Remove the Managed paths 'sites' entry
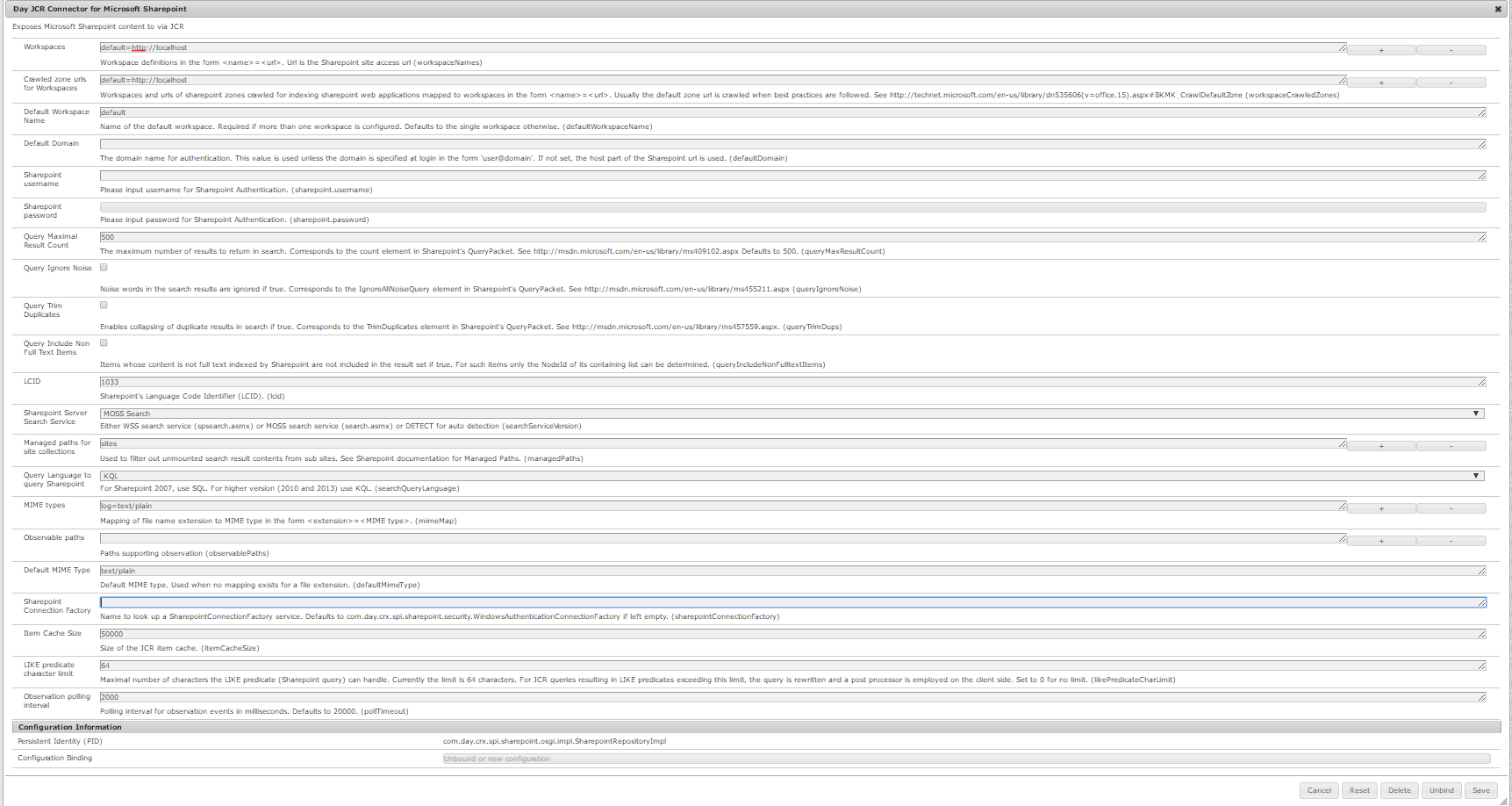Viewport: 1512px width, 806px height. pos(1451,446)
